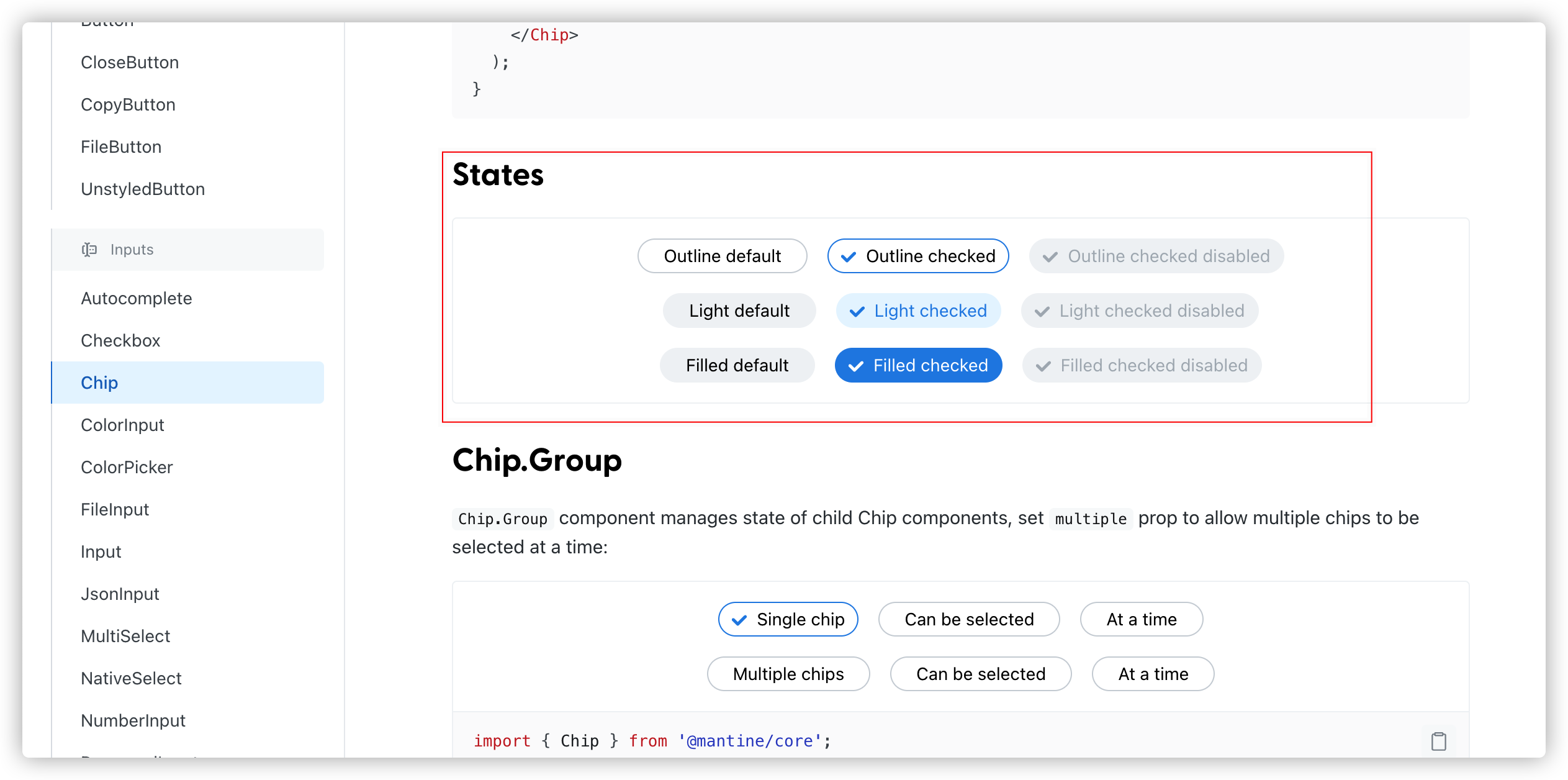Select the first Can be selected chip
Viewport: 1568px width, 780px height.
(x=969, y=619)
